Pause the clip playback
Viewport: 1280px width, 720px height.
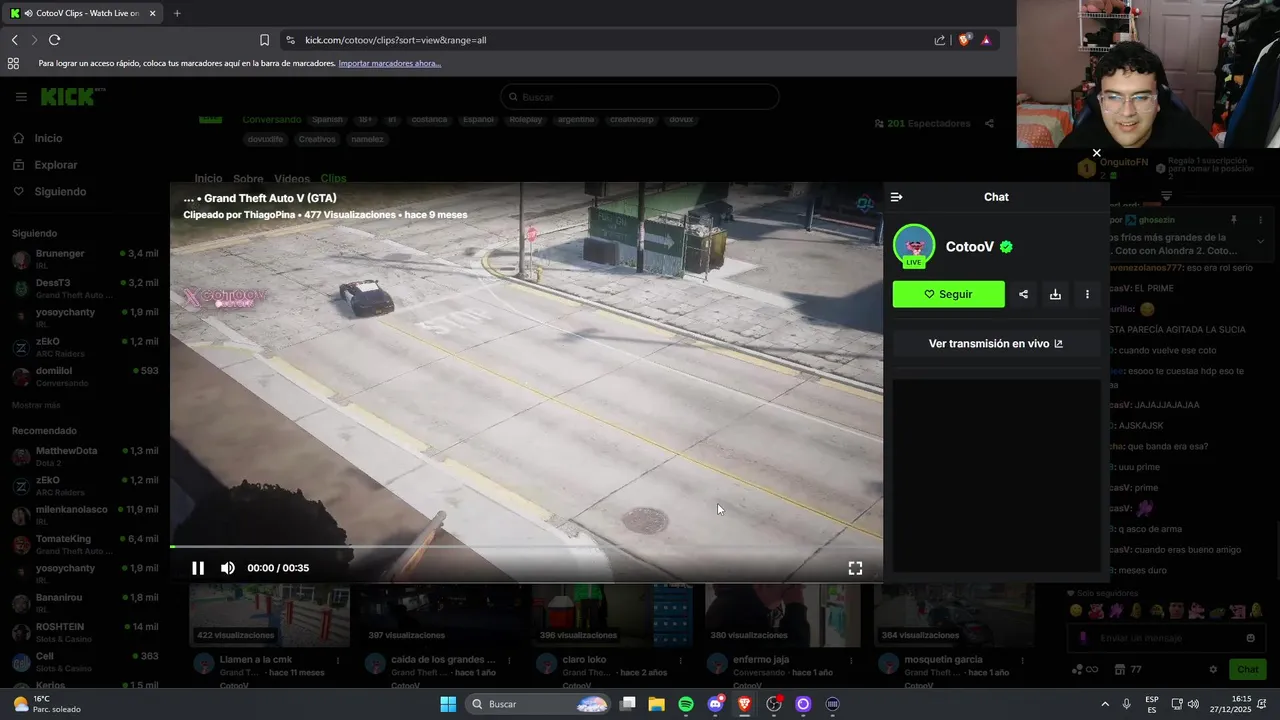[x=198, y=568]
